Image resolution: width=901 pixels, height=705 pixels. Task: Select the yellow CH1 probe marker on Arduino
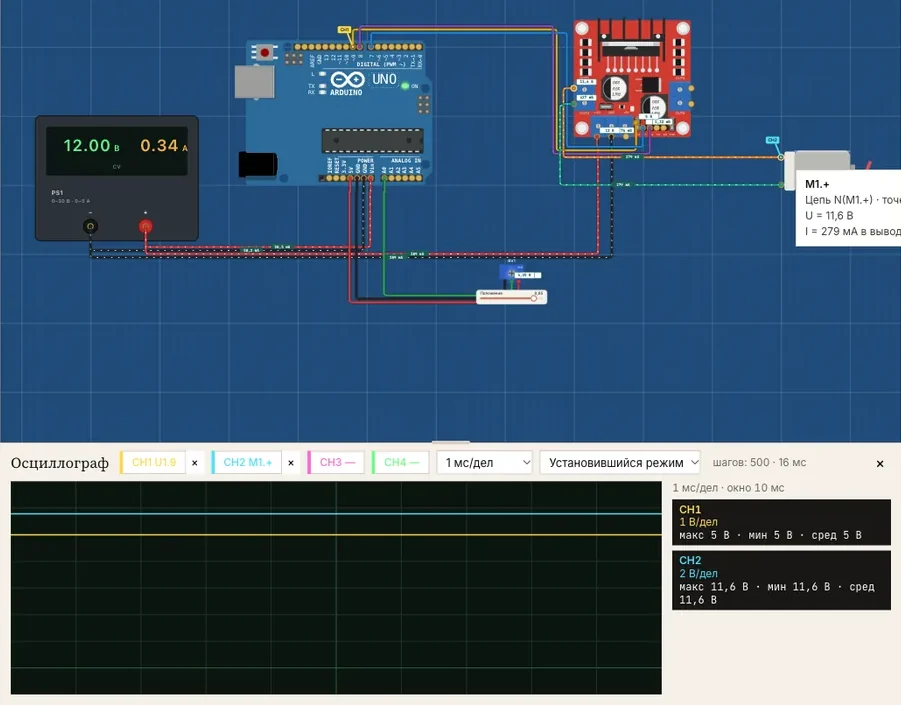click(x=344, y=29)
